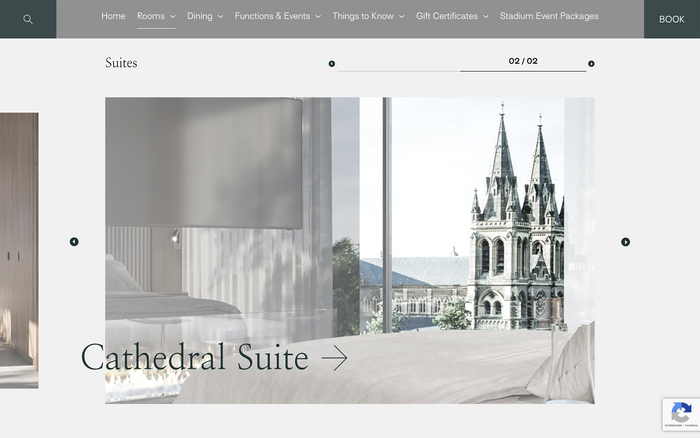Viewport: 700px width, 438px height.
Task: Click the Suites heading text
Action: pyautogui.click(x=121, y=63)
